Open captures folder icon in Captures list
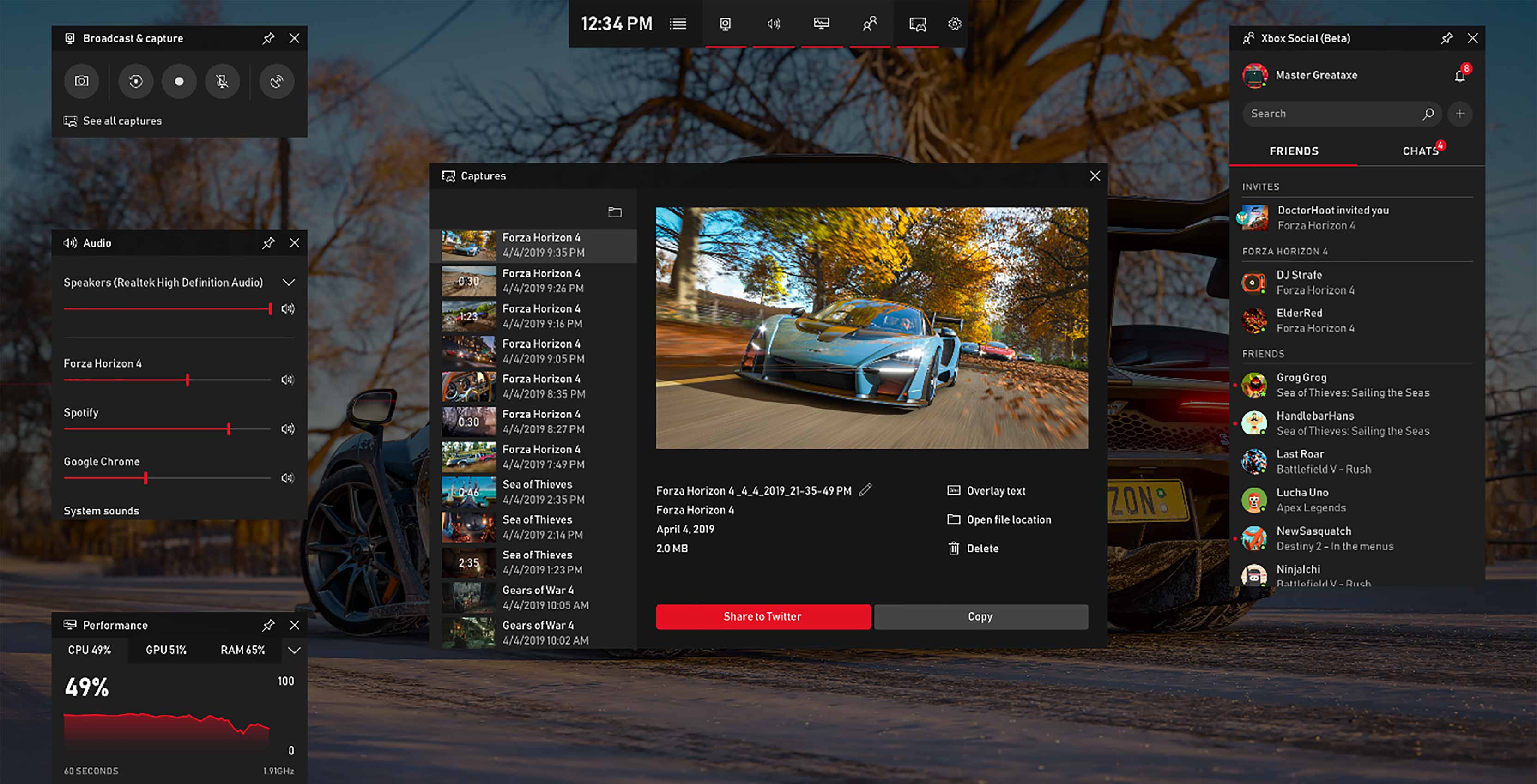1537x784 pixels. 615,212
